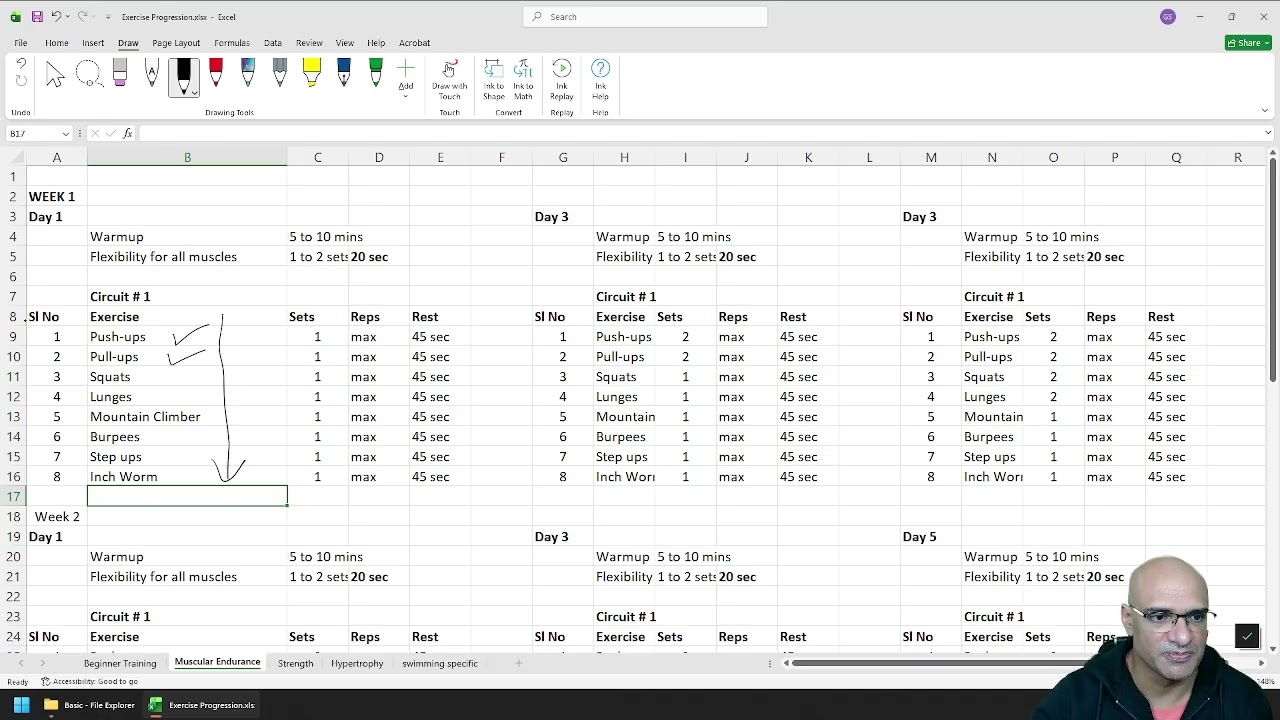Switch to Hypertrophy sheet tab
Viewport: 1280px width, 720px height.
pos(357,663)
